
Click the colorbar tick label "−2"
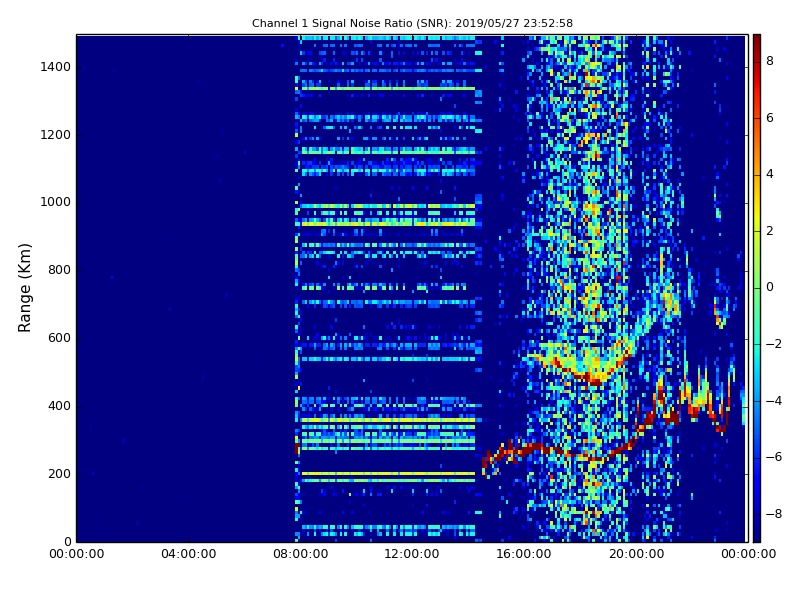point(773,344)
